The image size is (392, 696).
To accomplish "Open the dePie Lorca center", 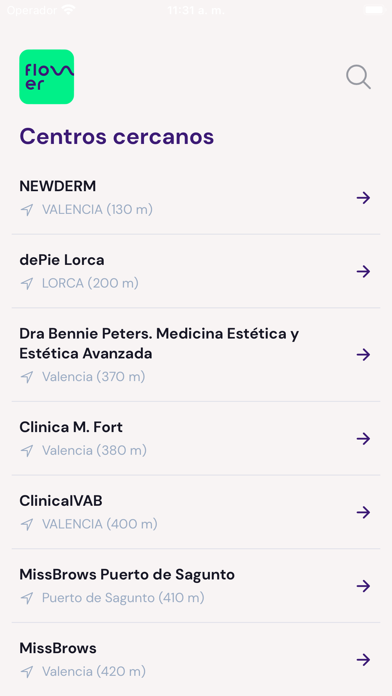I will coord(62,260).
